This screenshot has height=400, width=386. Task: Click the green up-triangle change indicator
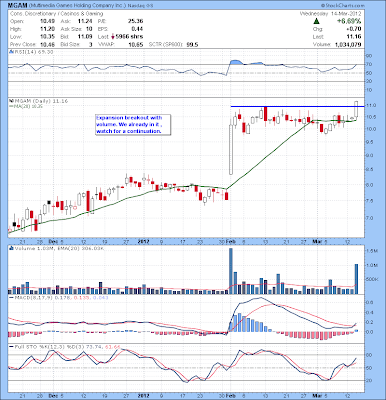316,21
